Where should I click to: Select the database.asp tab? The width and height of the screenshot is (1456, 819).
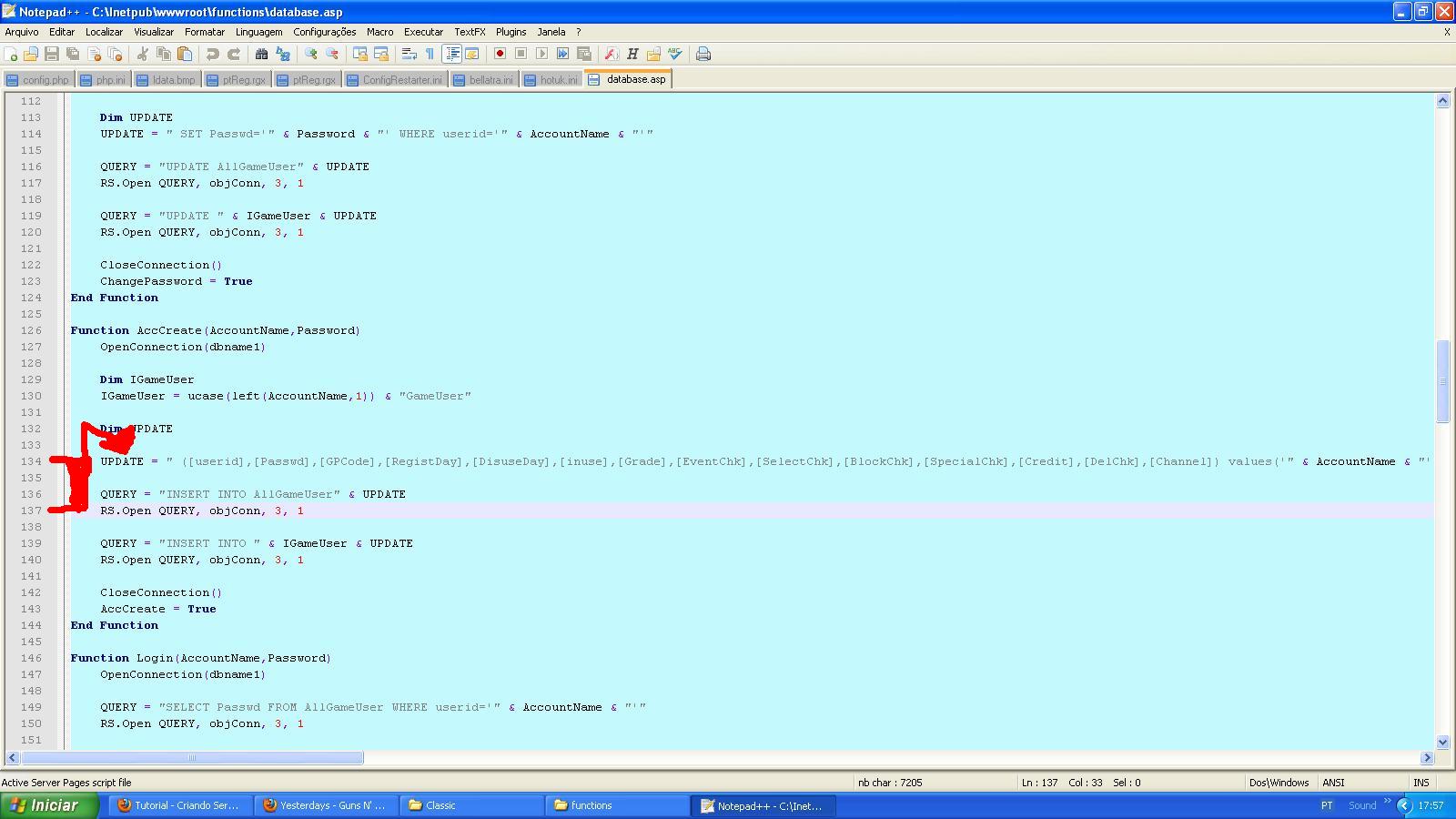629,79
